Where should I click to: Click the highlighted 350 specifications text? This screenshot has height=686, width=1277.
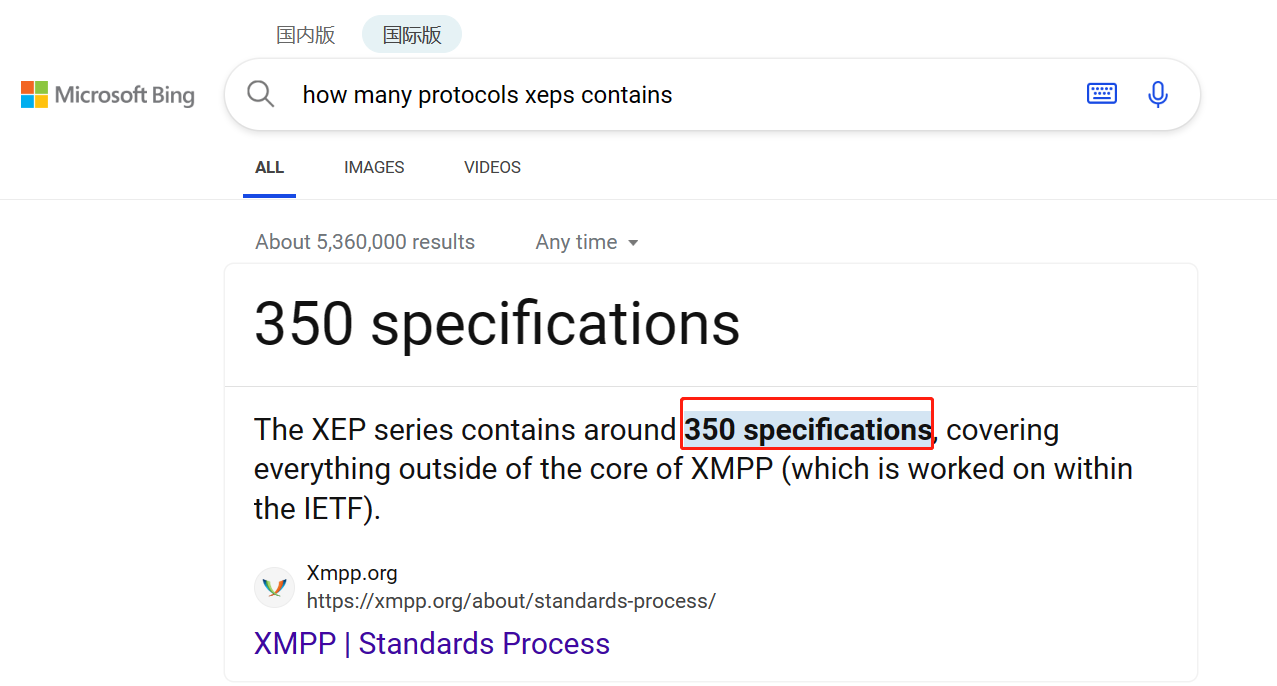click(x=808, y=429)
